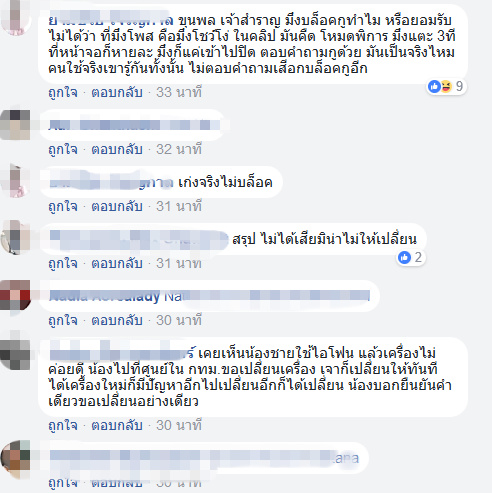Click the thumbs-up reaction count showing 2
Screen dimensions: 492x493
[411, 257]
